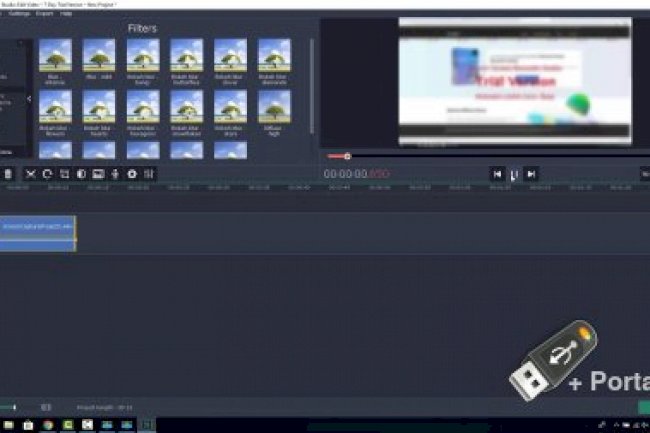Open the Help menu
650x433 pixels.
[66, 14]
